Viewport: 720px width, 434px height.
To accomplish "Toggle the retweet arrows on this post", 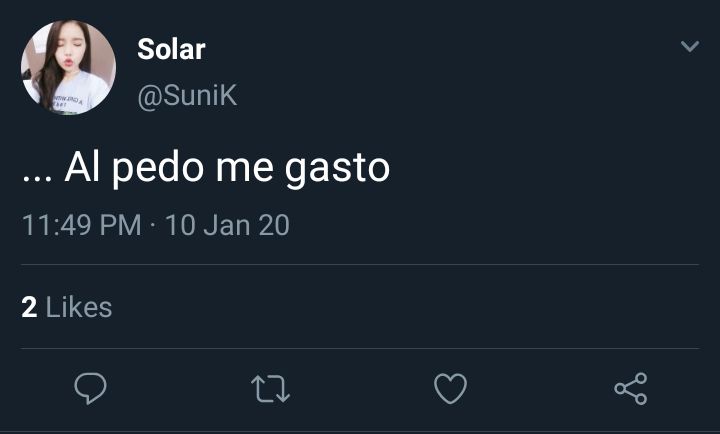I will (x=270, y=389).
